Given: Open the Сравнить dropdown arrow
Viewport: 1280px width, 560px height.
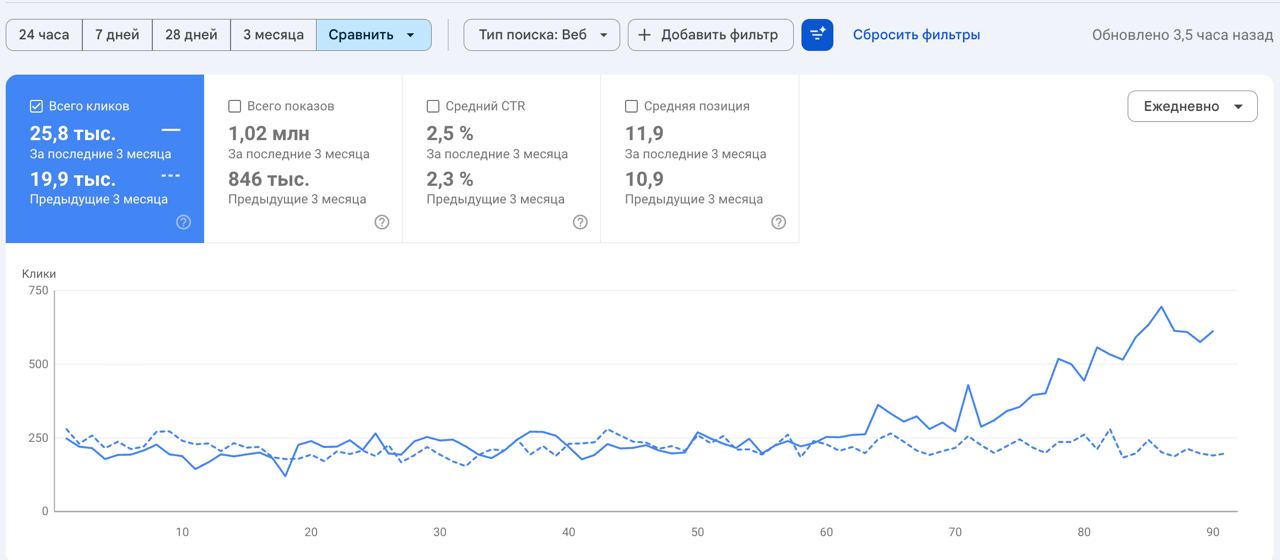Looking at the screenshot, I should 411,35.
